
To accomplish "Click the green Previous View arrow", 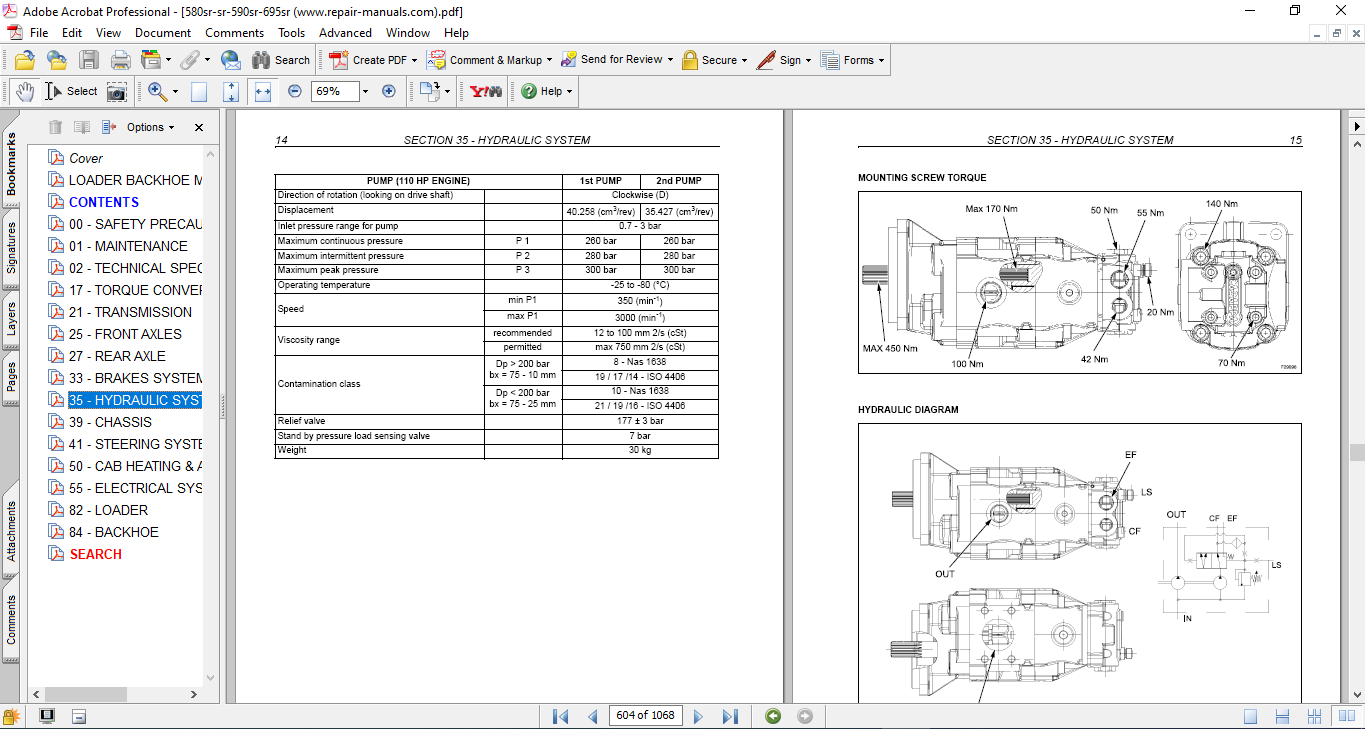I will pos(772,716).
